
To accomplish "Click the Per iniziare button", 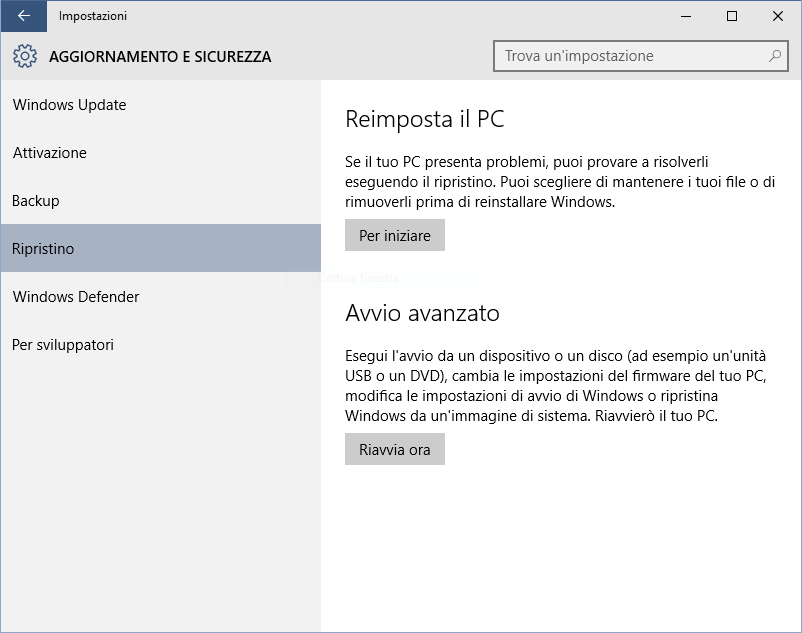I will pyautogui.click(x=394, y=235).
